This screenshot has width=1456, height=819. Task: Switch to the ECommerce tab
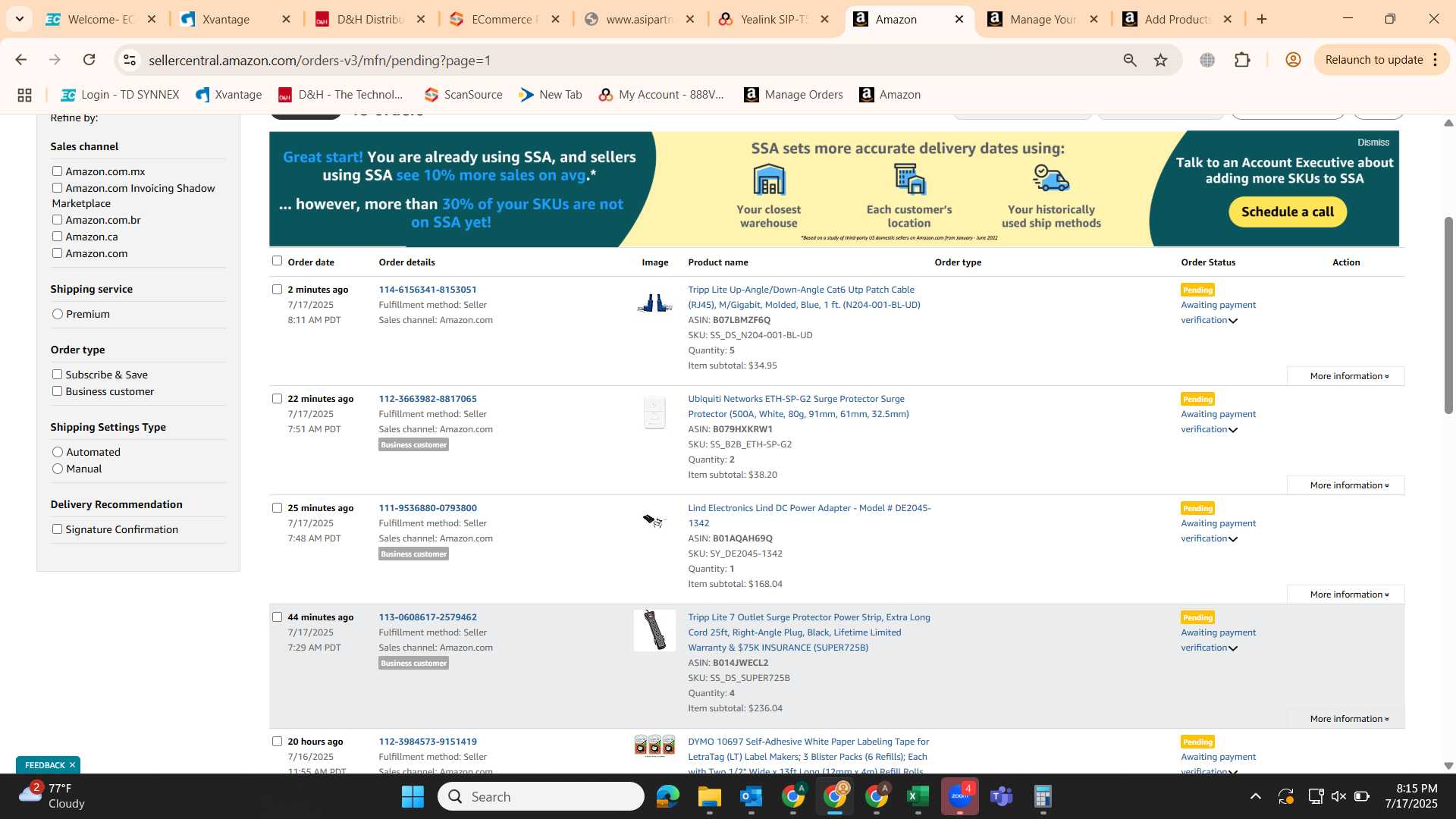(504, 19)
